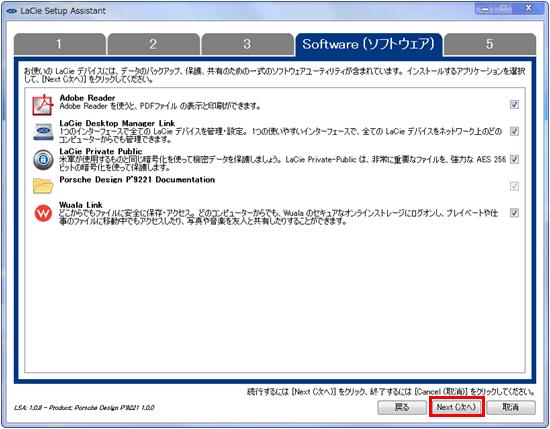Click the LaCie Setup Assistant window title
This screenshot has width=550, height=429.
[x=63, y=11]
